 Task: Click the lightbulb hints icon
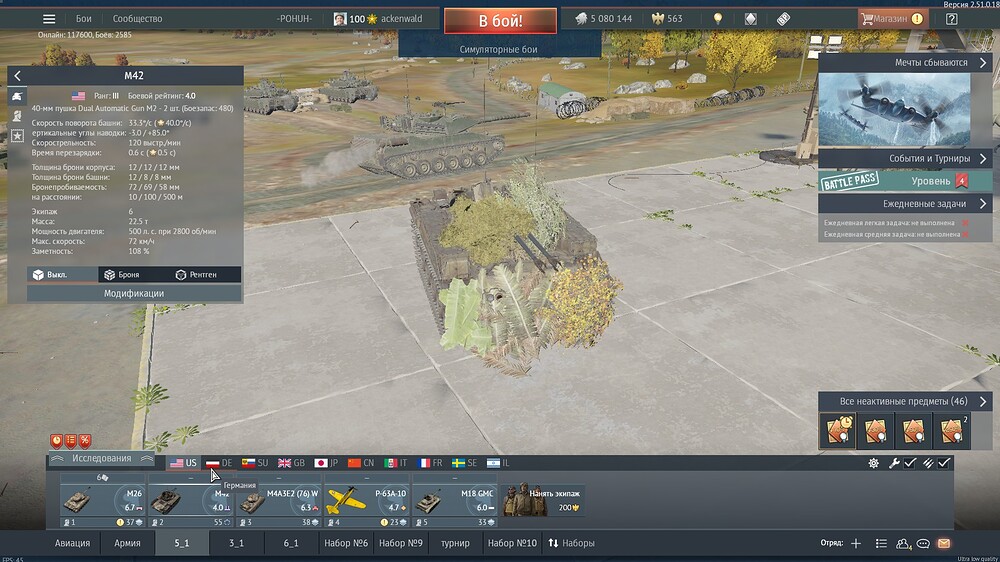(717, 19)
